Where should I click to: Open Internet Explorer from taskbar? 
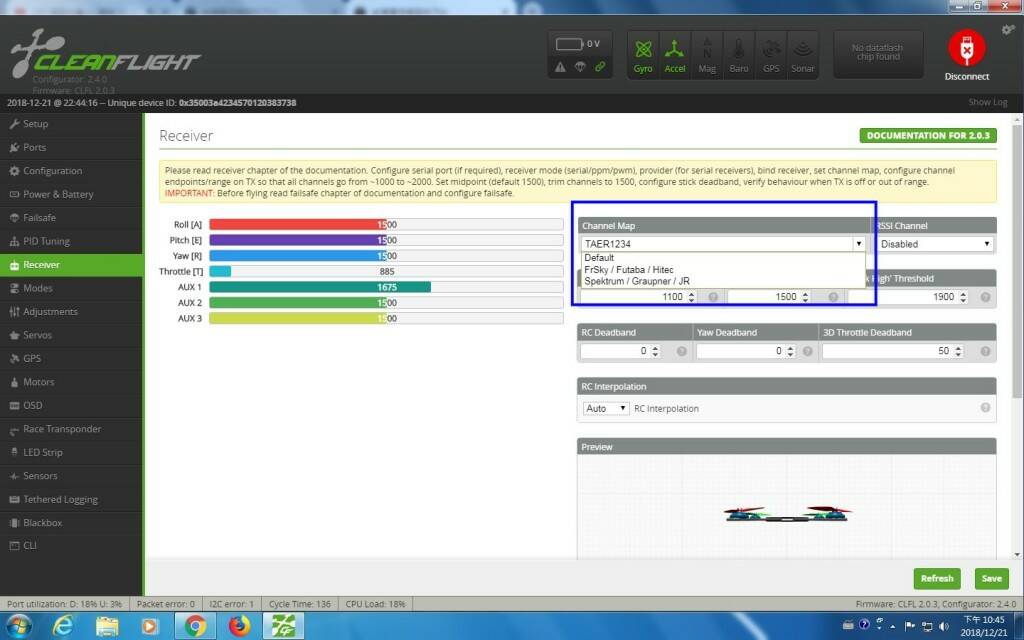click(62, 626)
